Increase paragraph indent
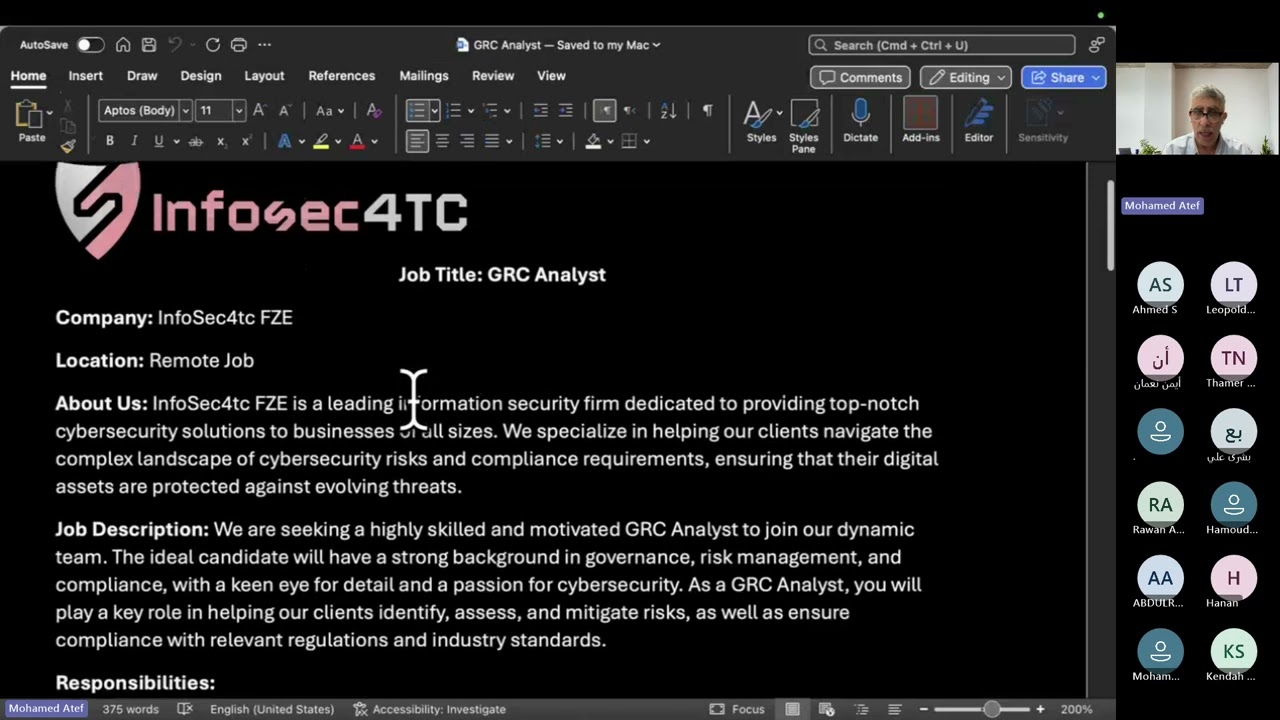1280x720 pixels. [x=565, y=110]
